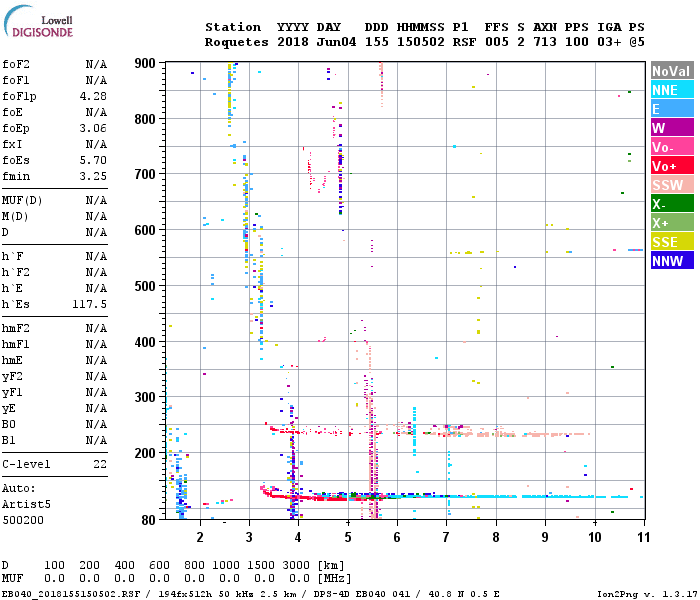Select the NoVal legend swatch

[x=669, y=71]
